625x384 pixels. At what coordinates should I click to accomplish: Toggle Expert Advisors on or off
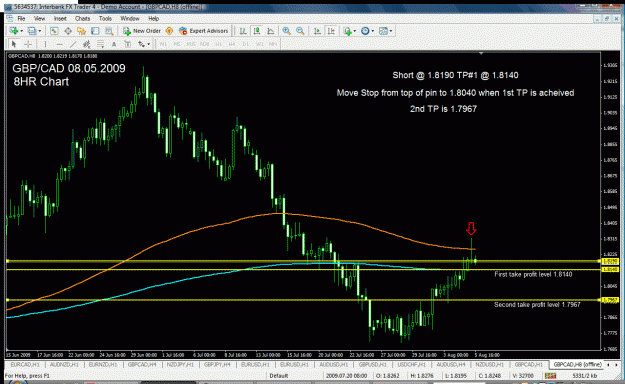(x=203, y=31)
